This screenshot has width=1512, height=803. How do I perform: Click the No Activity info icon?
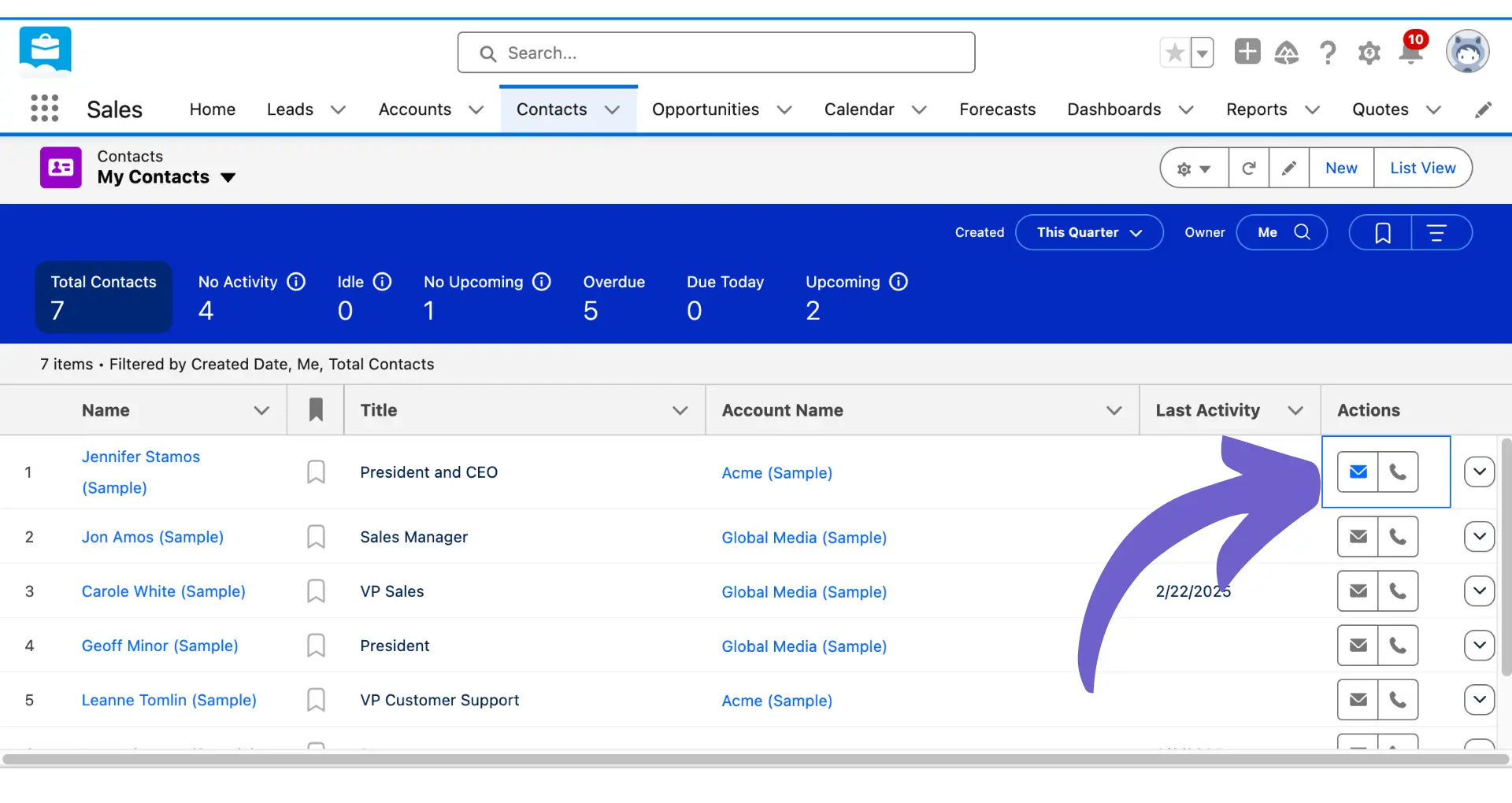296,281
